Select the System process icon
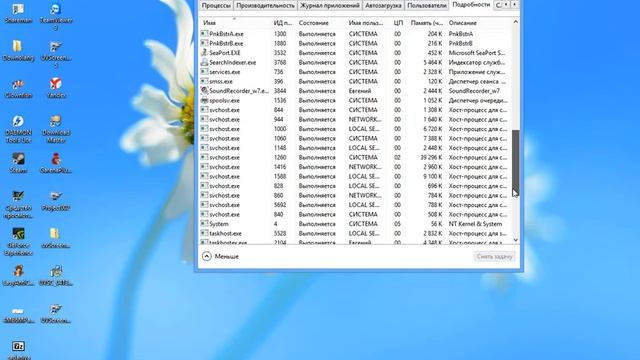This screenshot has height=360, width=640. point(204,224)
